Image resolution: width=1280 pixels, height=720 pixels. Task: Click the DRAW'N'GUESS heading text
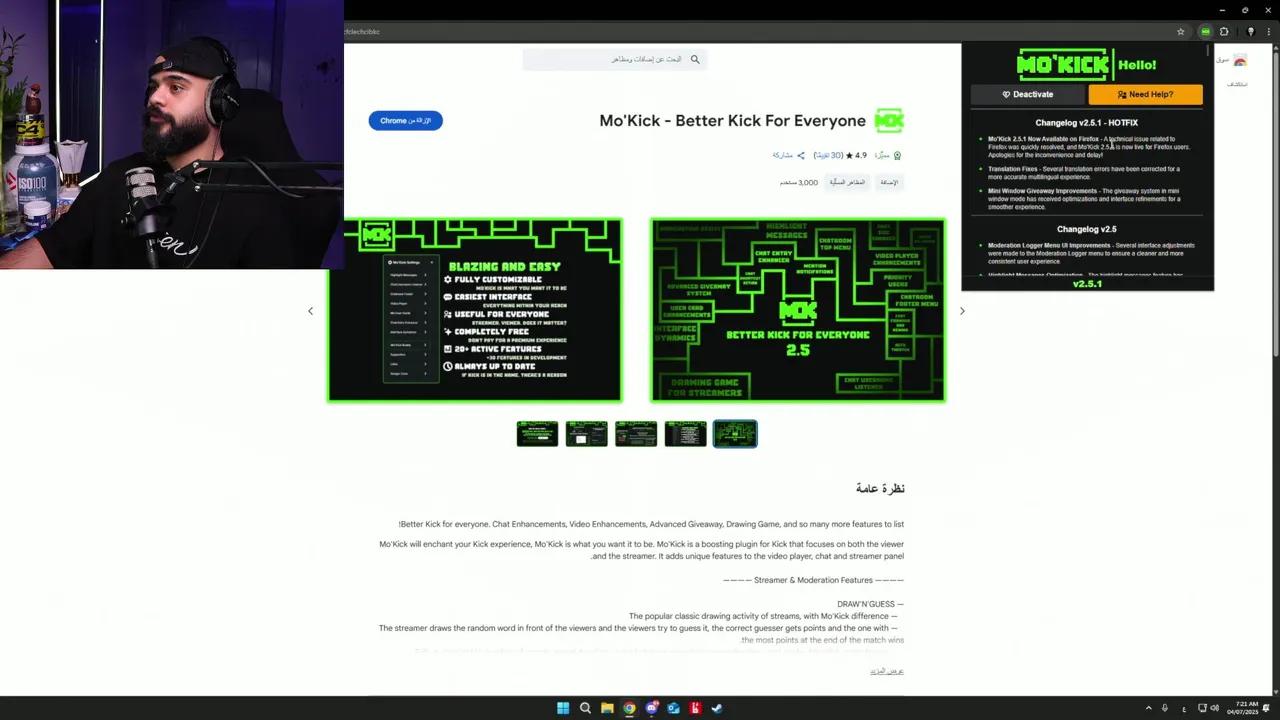coord(866,604)
